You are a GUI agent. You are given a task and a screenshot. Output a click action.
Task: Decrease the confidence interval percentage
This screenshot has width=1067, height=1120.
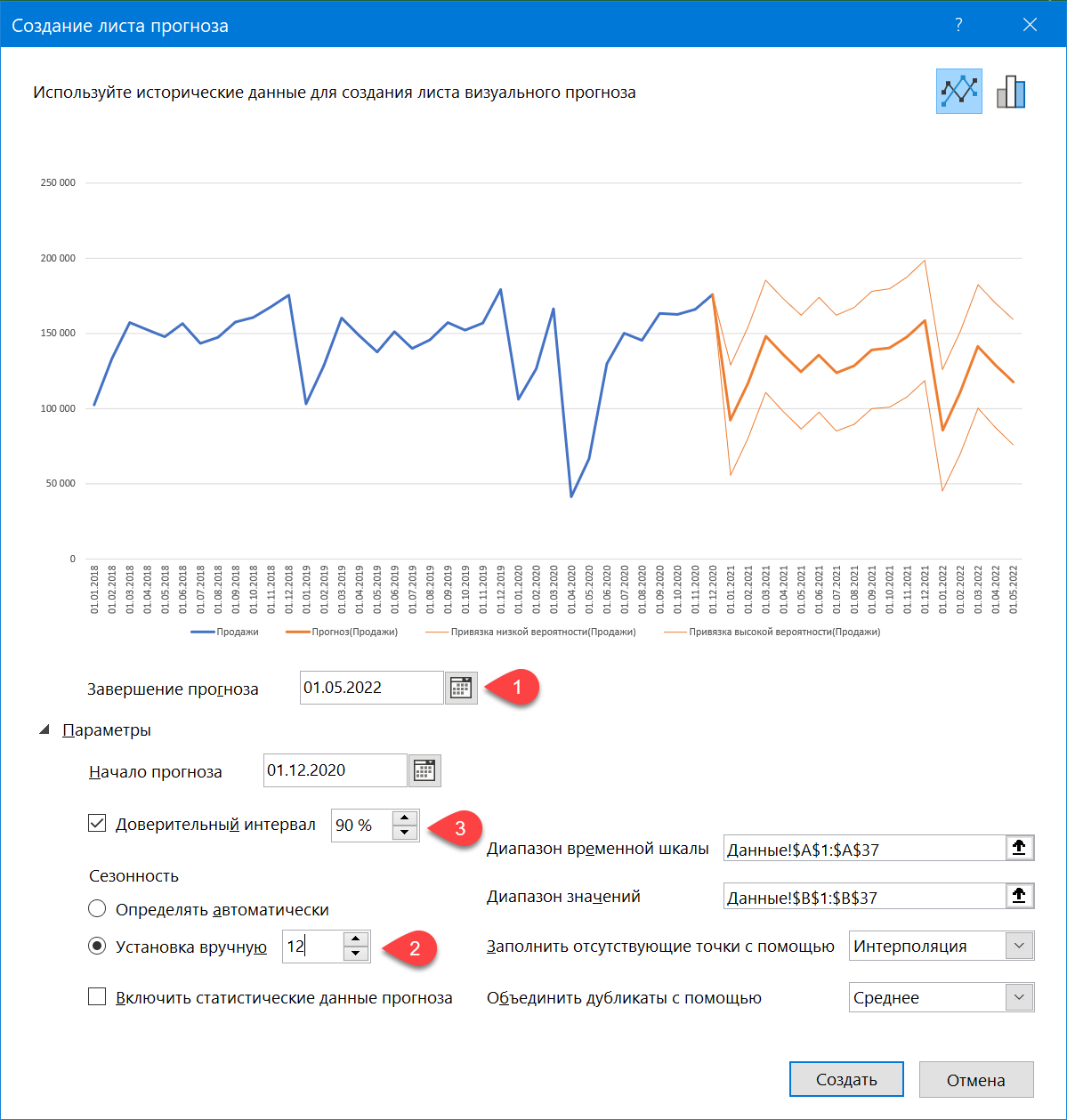(x=405, y=833)
